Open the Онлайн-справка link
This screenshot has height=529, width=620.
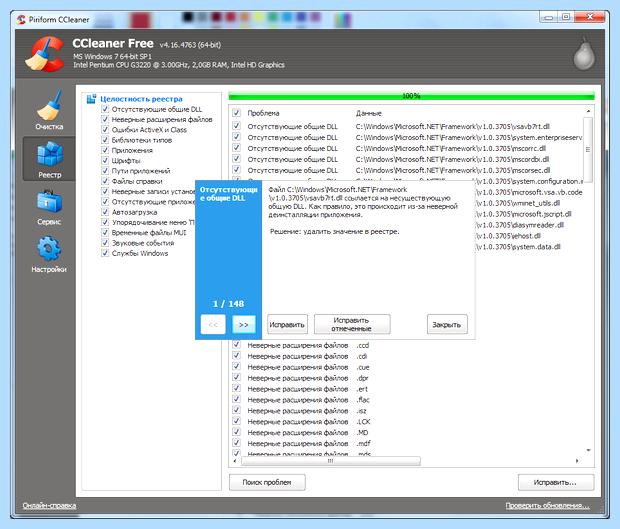[49, 505]
